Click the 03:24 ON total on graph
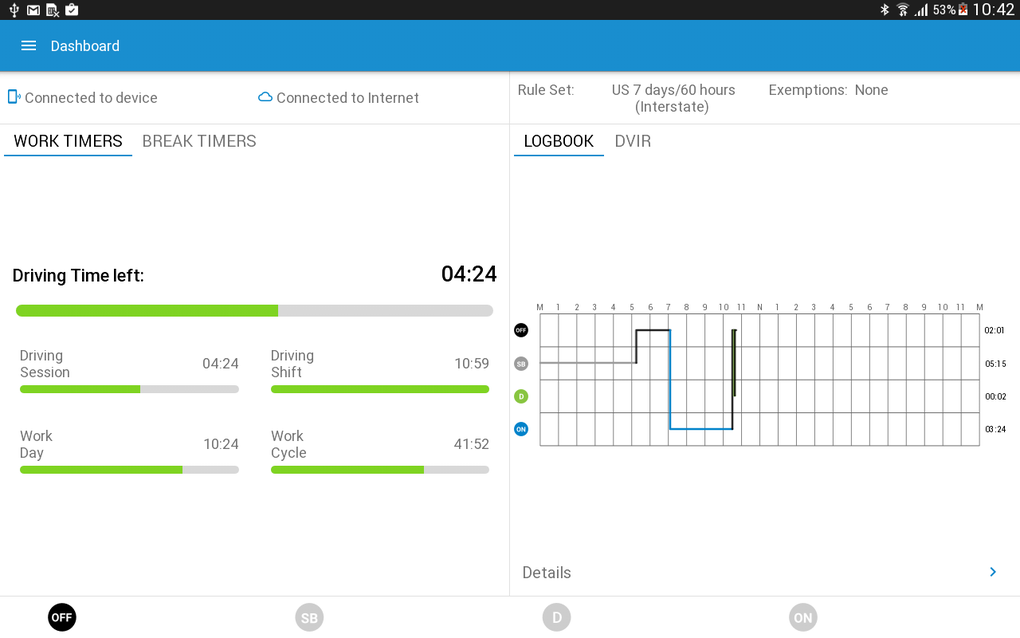The image size is (1020, 638). point(995,429)
